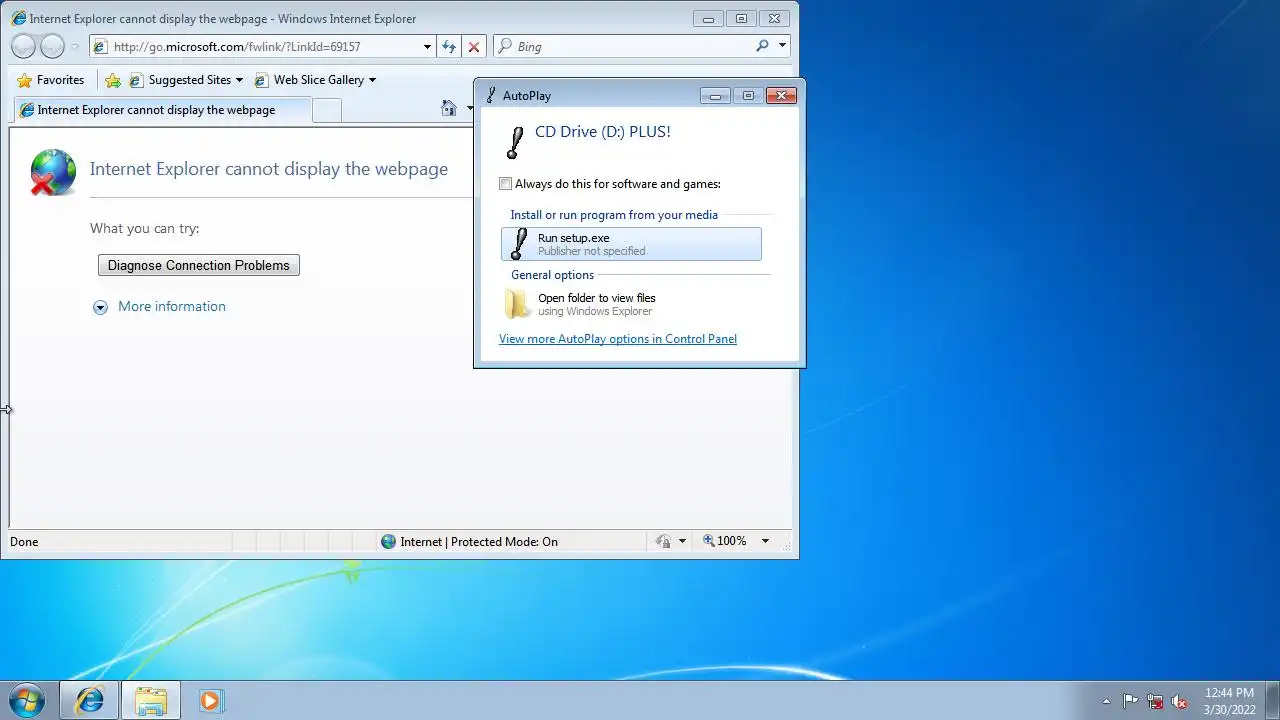Open the search provider dropdown arrow
1280x720 pixels.
(x=782, y=46)
